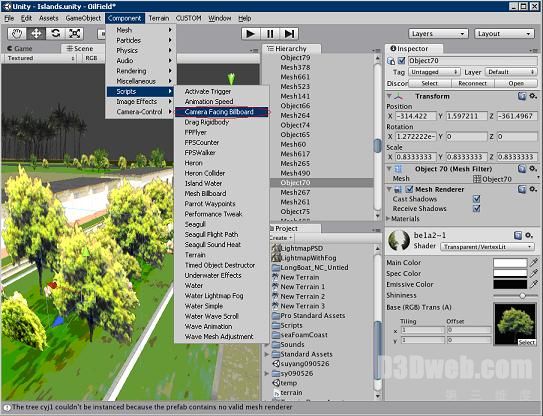Open Mesh Renderer gear settings
The width and height of the screenshot is (543, 416).
533,189
